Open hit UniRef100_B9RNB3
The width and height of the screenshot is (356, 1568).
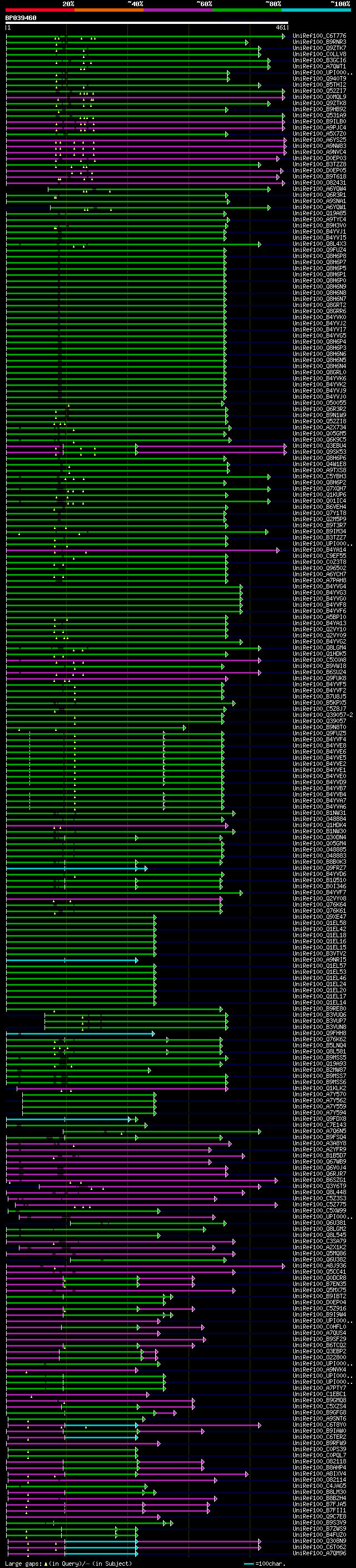(x=319, y=42)
